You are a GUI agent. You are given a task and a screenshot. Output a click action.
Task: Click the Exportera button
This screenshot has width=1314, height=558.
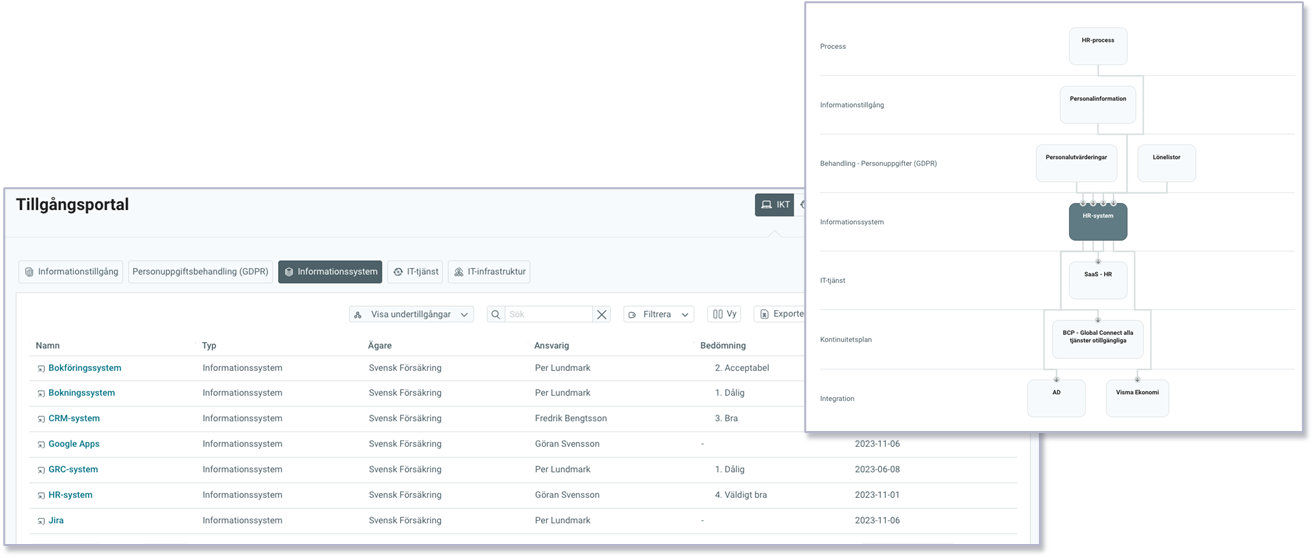pos(780,314)
